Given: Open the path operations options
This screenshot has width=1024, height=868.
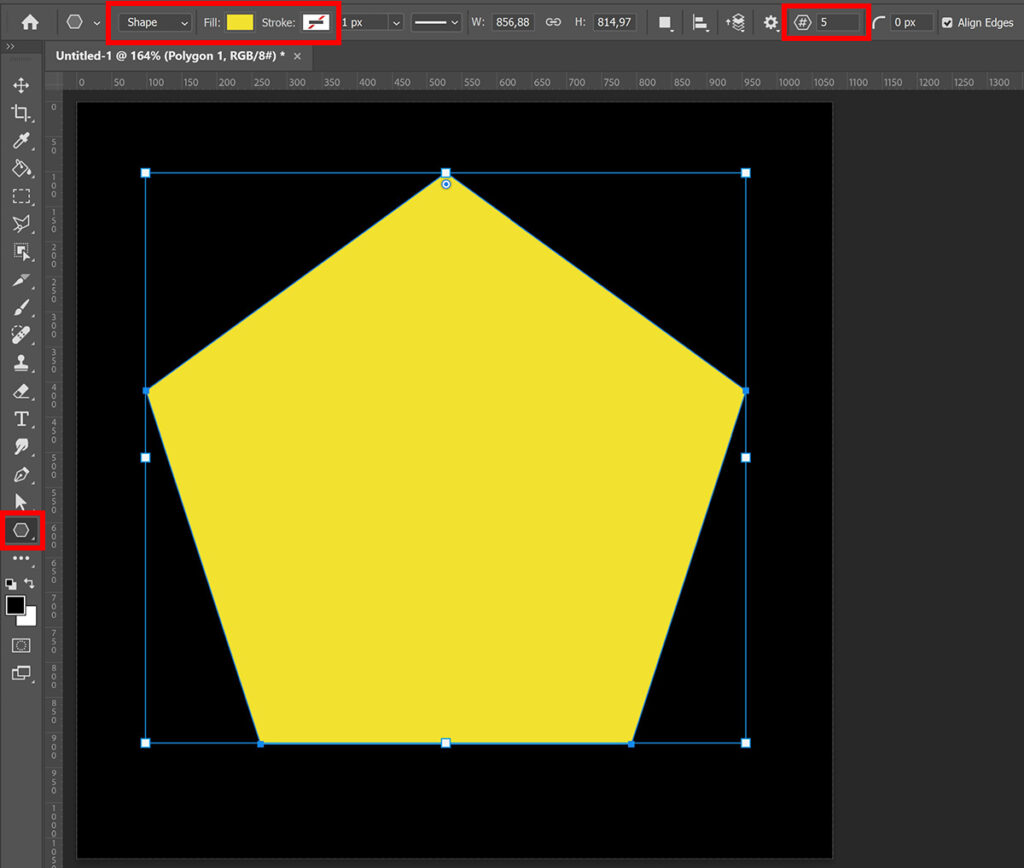Looking at the screenshot, I should 665,21.
